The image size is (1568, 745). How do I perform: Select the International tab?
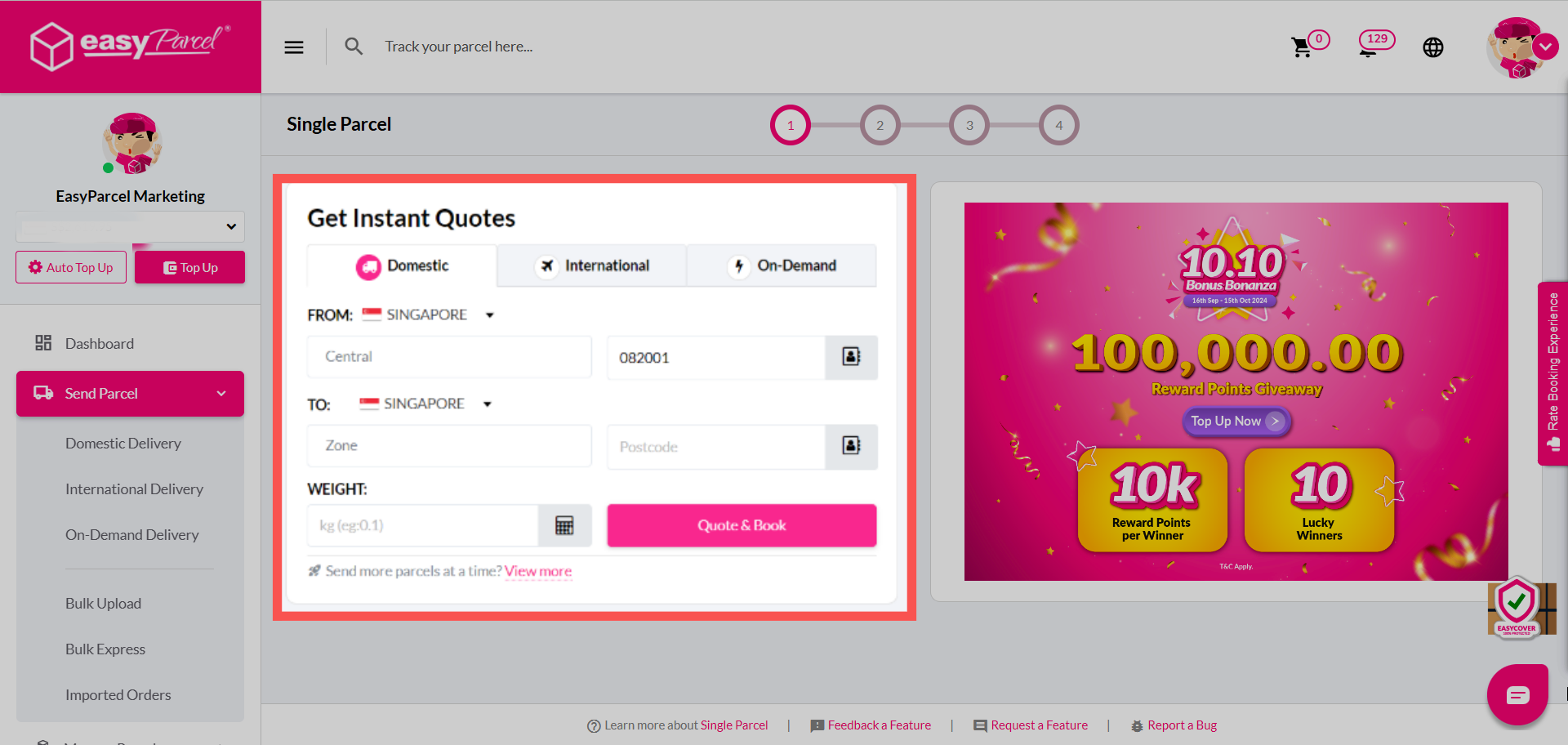pos(592,265)
